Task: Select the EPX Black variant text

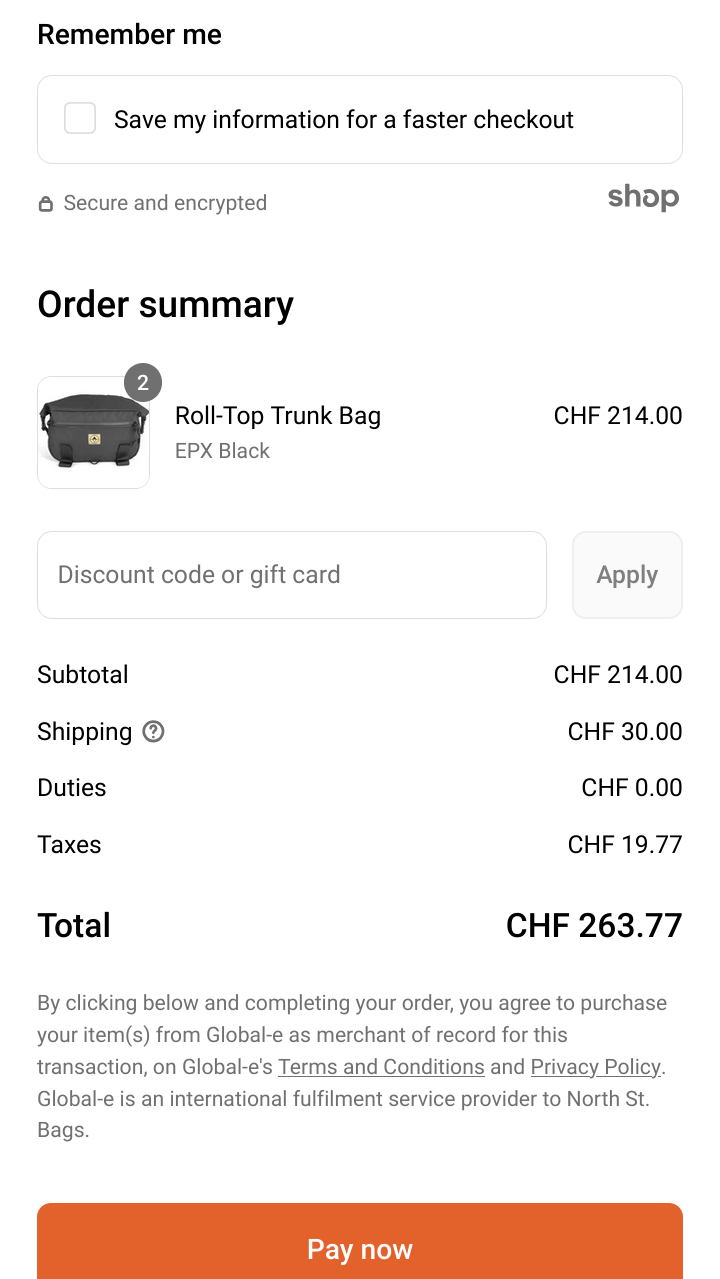Action: 222,451
